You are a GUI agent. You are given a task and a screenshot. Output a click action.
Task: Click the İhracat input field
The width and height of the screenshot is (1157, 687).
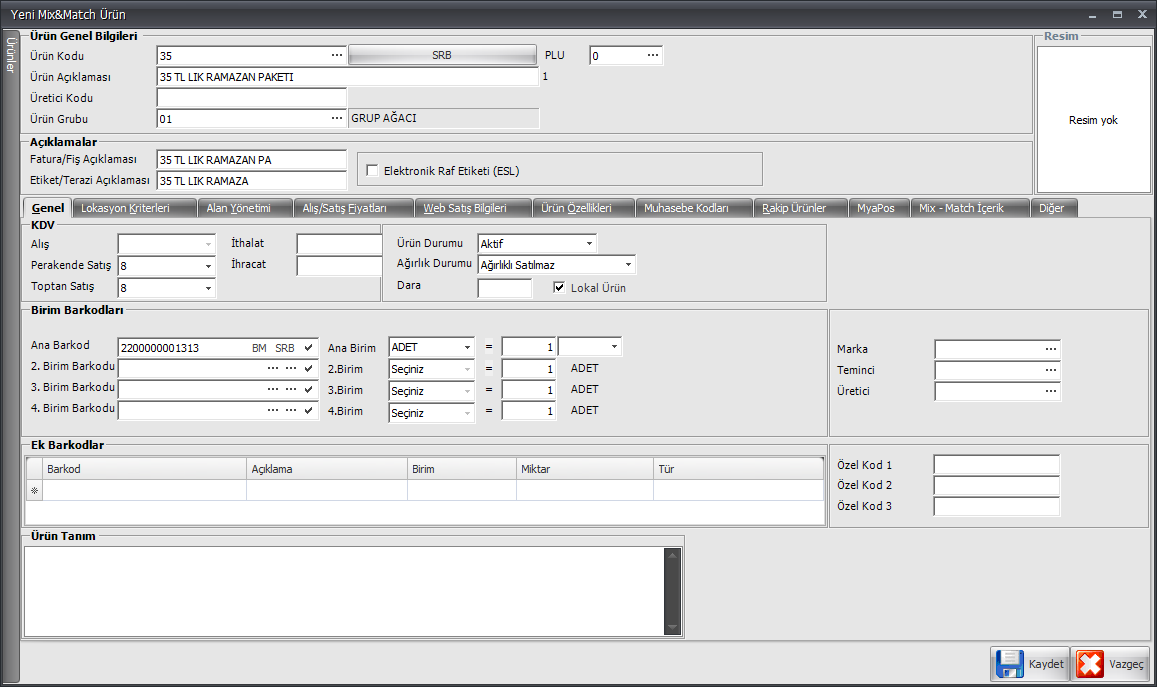[x=339, y=266]
